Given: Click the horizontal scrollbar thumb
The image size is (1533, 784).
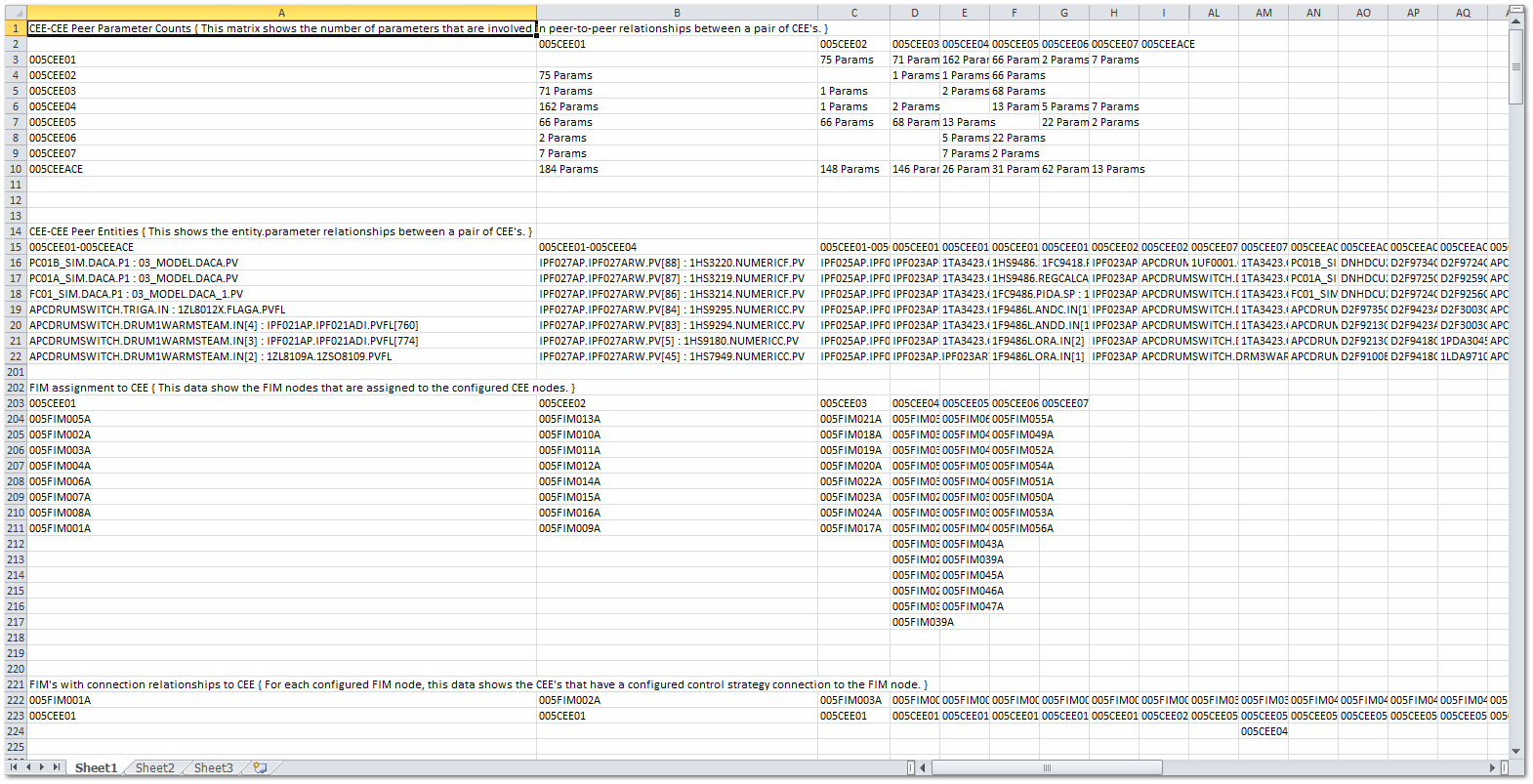Looking at the screenshot, I should tap(1047, 767).
